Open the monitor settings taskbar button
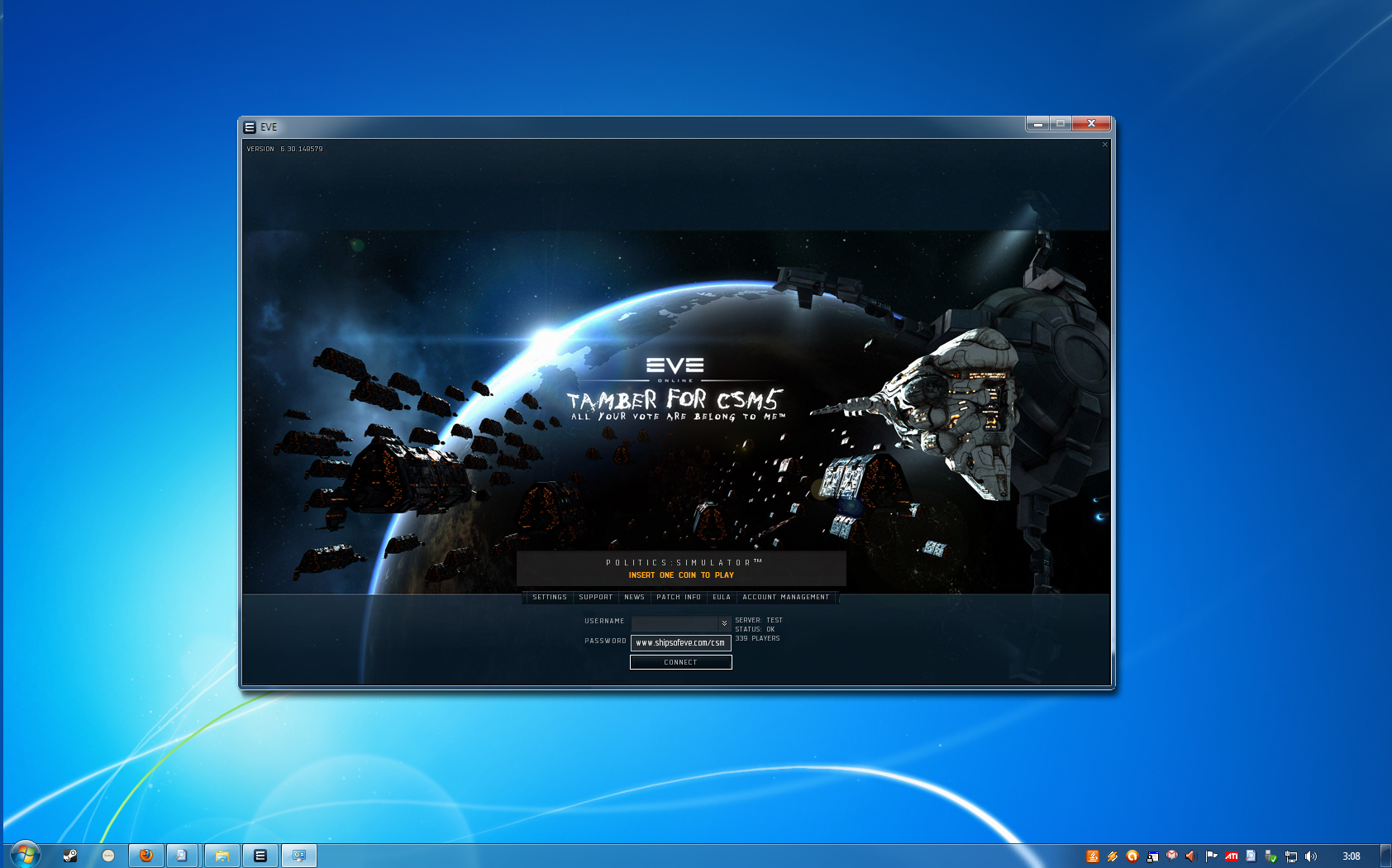The height and width of the screenshot is (868, 1392). click(x=299, y=856)
